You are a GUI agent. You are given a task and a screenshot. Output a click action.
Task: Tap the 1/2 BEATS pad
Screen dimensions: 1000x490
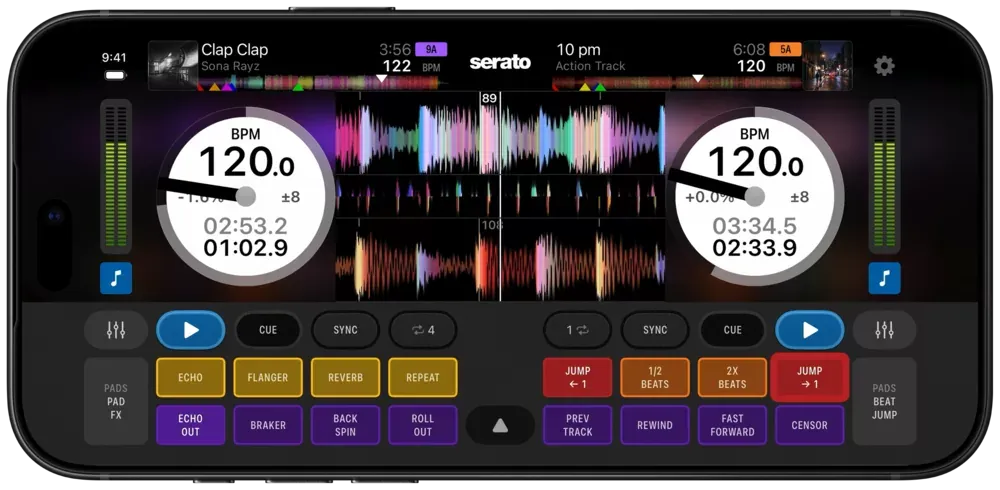[655, 378]
